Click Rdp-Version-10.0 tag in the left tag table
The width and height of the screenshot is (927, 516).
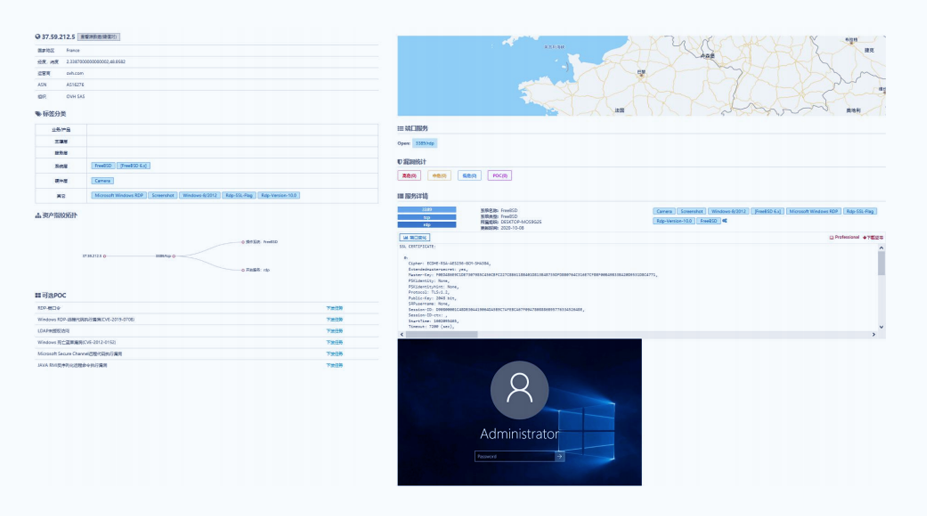coord(279,195)
